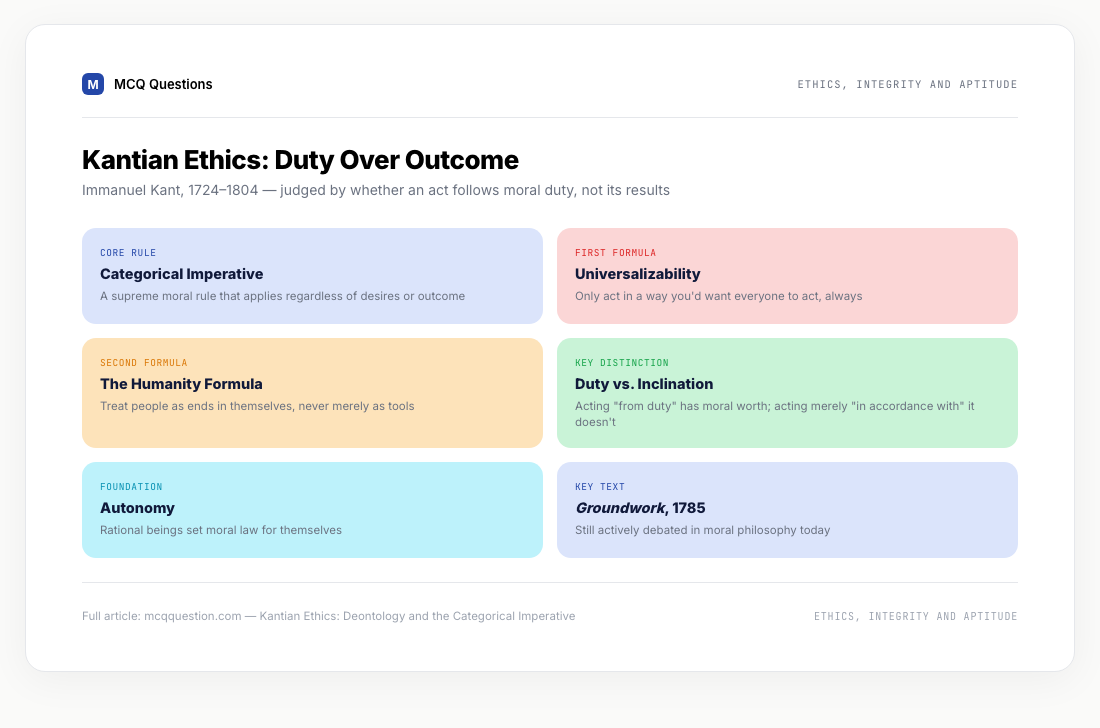Follow the Full article mcqquestion.com link
The image size is (1100, 728).
(x=328, y=616)
